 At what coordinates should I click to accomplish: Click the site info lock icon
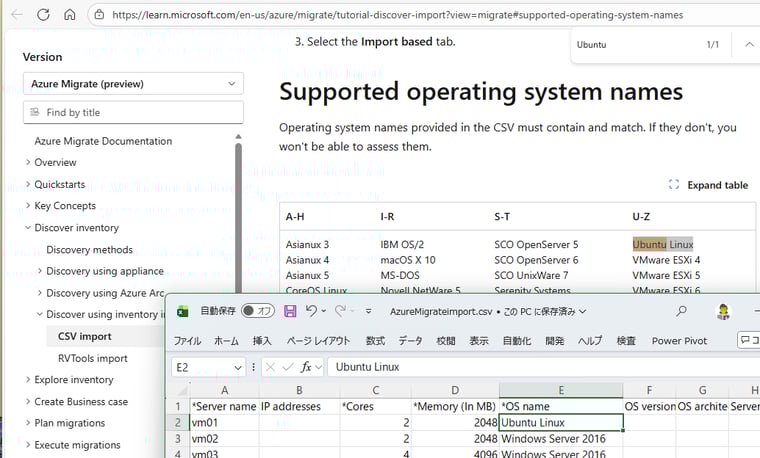(x=99, y=15)
